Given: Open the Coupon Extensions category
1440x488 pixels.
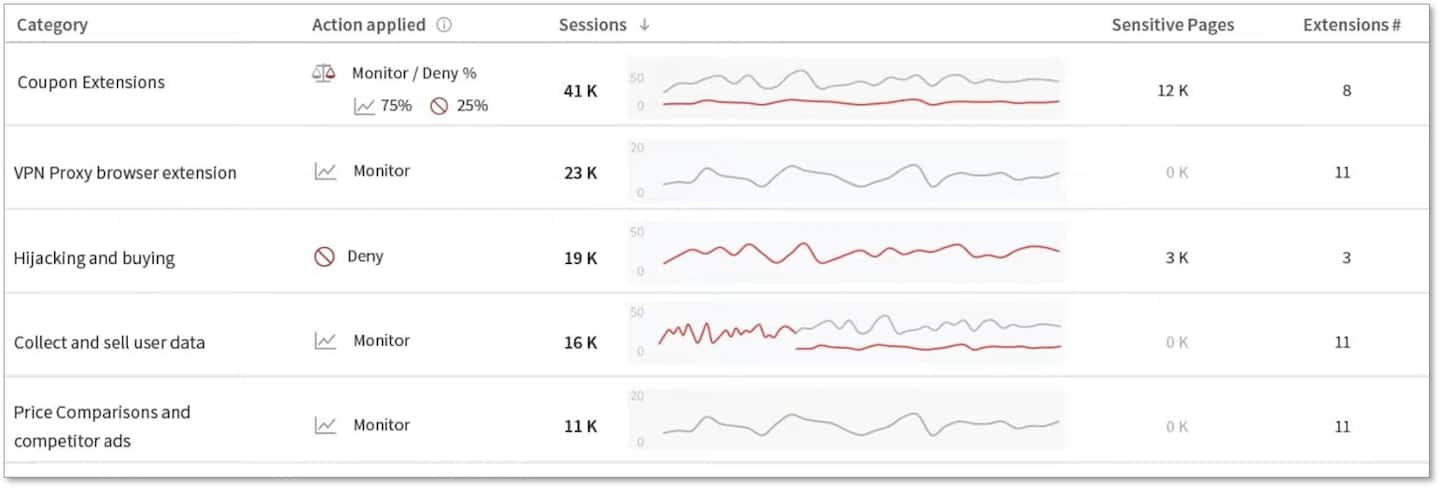Looking at the screenshot, I should pos(91,82).
